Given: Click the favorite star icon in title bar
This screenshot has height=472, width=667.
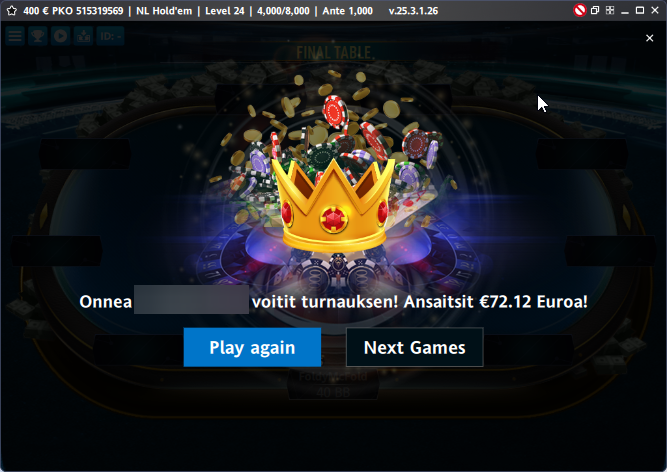Looking at the screenshot, I should coord(11,11).
